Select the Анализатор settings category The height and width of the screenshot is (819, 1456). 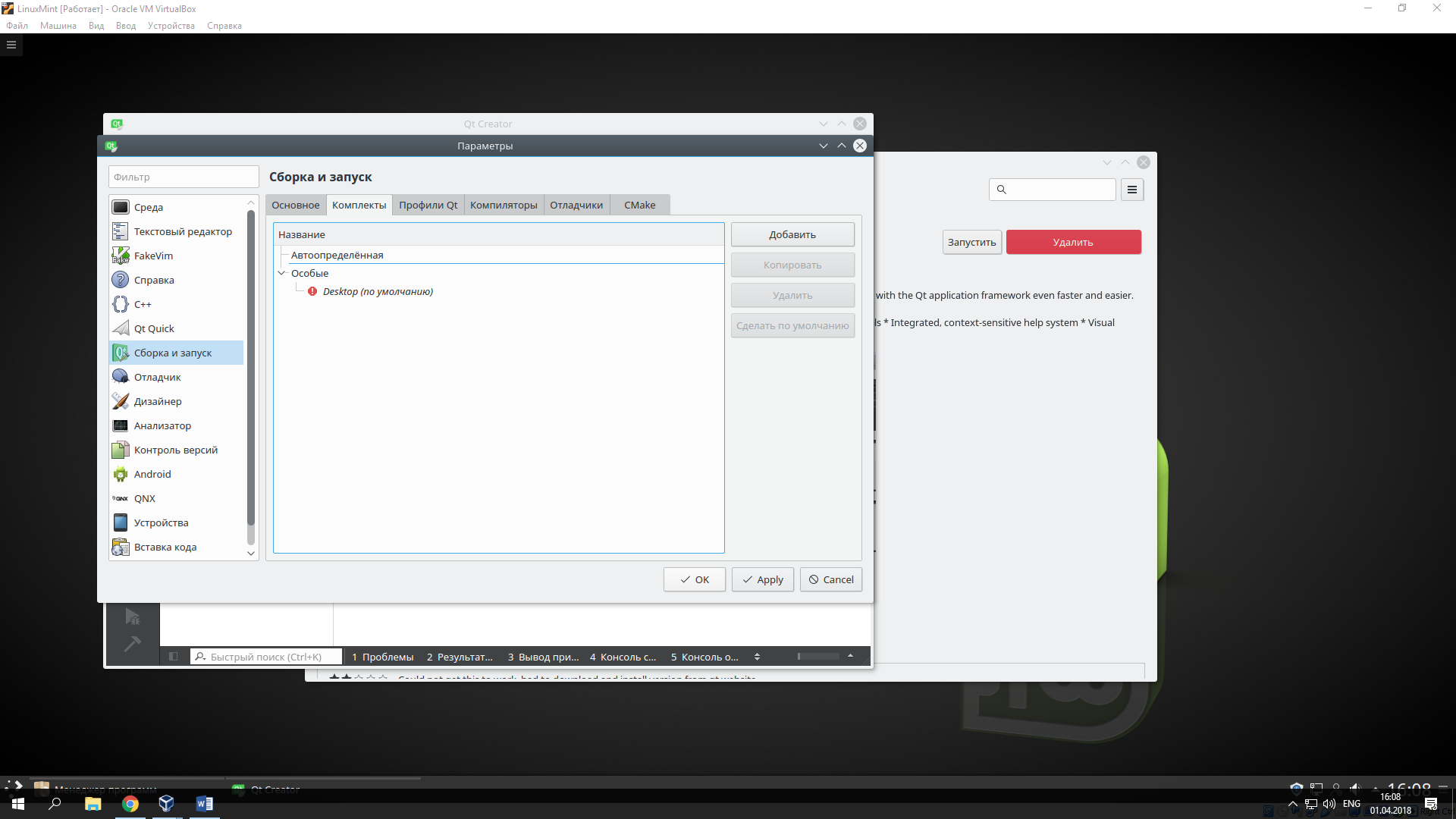pos(177,425)
